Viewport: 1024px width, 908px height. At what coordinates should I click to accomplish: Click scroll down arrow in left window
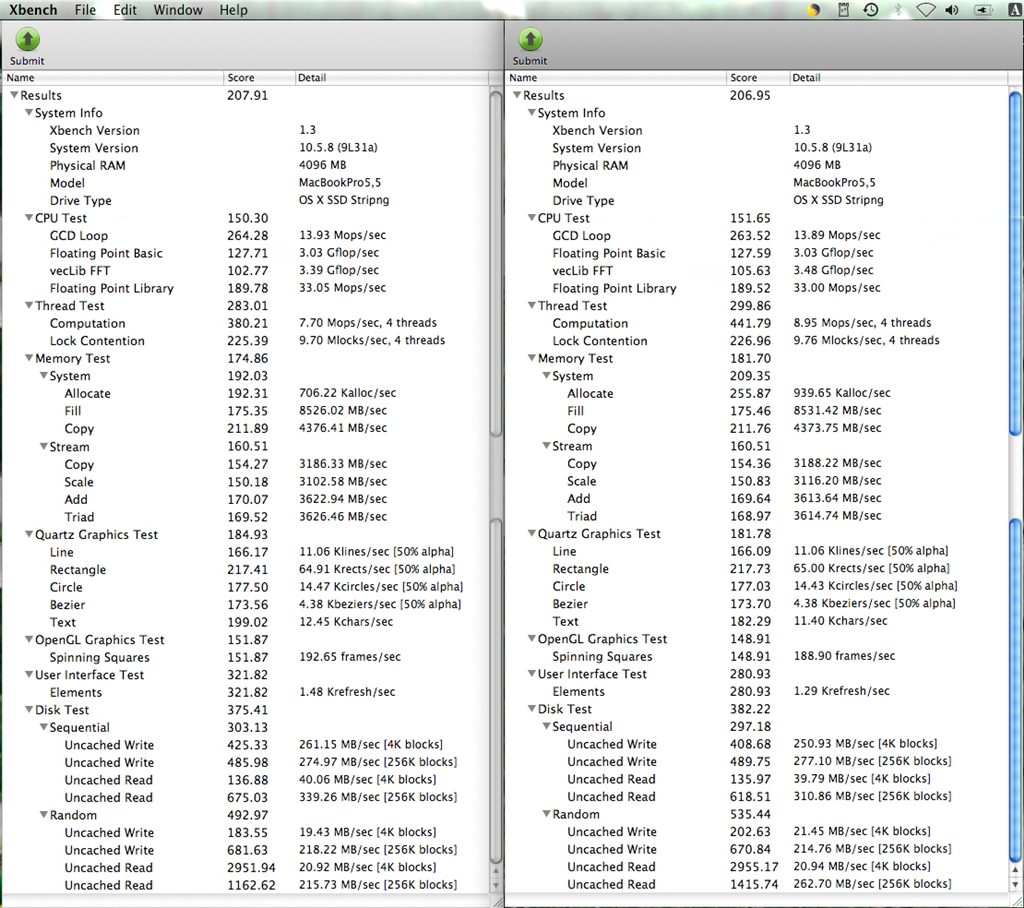tap(496, 884)
